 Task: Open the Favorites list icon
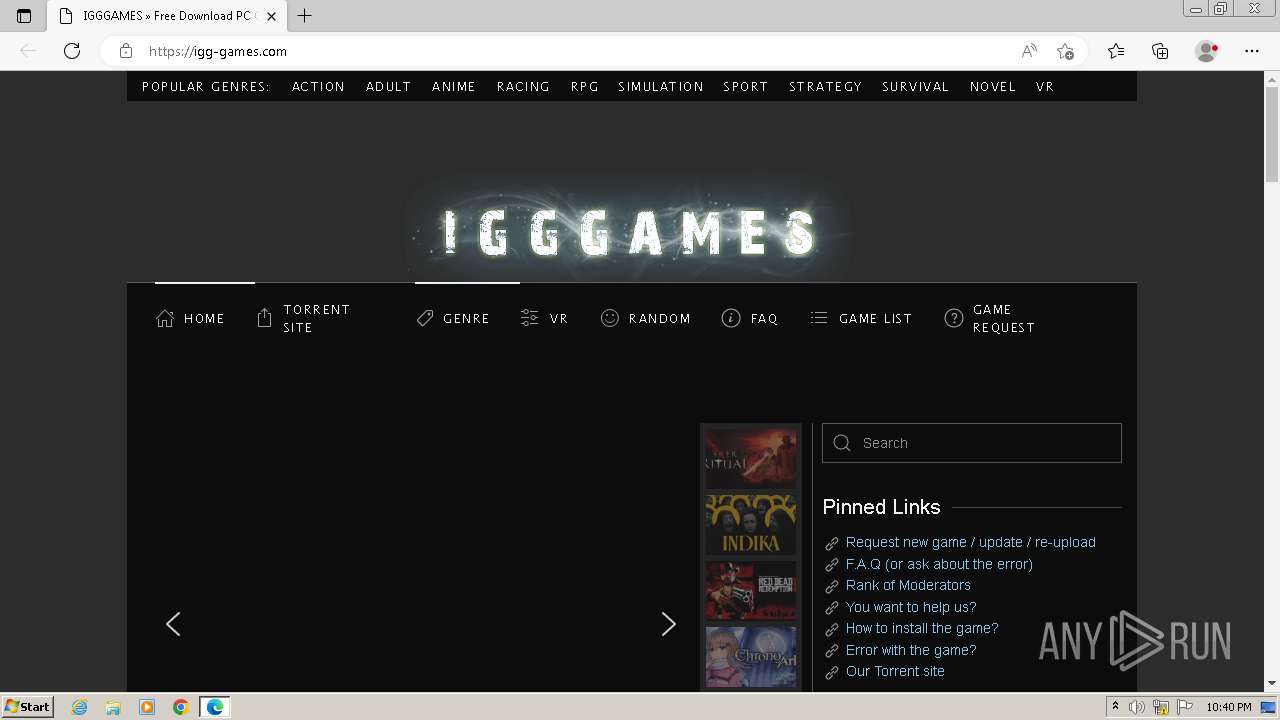click(1116, 51)
